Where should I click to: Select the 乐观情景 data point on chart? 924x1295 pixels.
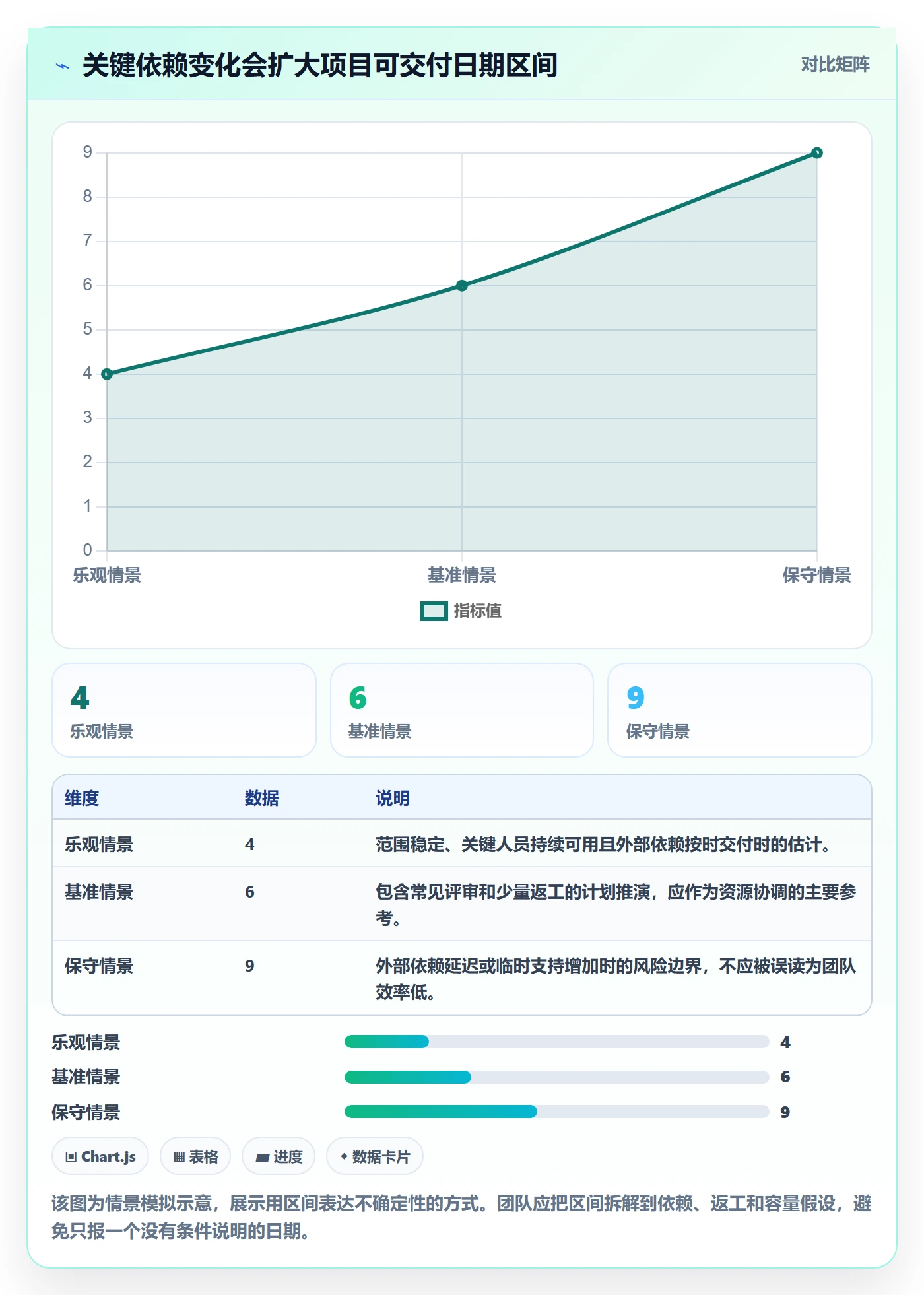click(x=107, y=374)
